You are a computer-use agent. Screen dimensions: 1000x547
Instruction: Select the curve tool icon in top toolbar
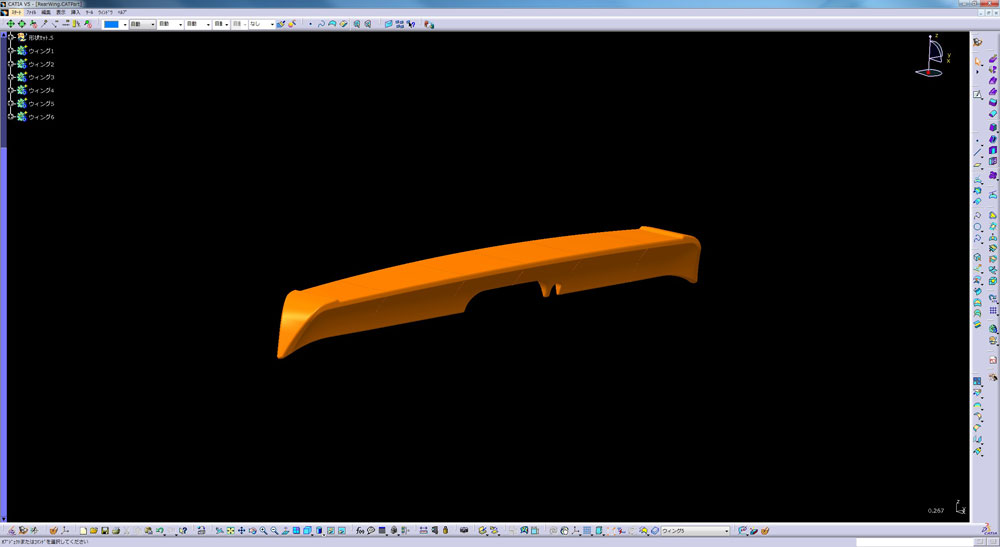[x=321, y=24]
